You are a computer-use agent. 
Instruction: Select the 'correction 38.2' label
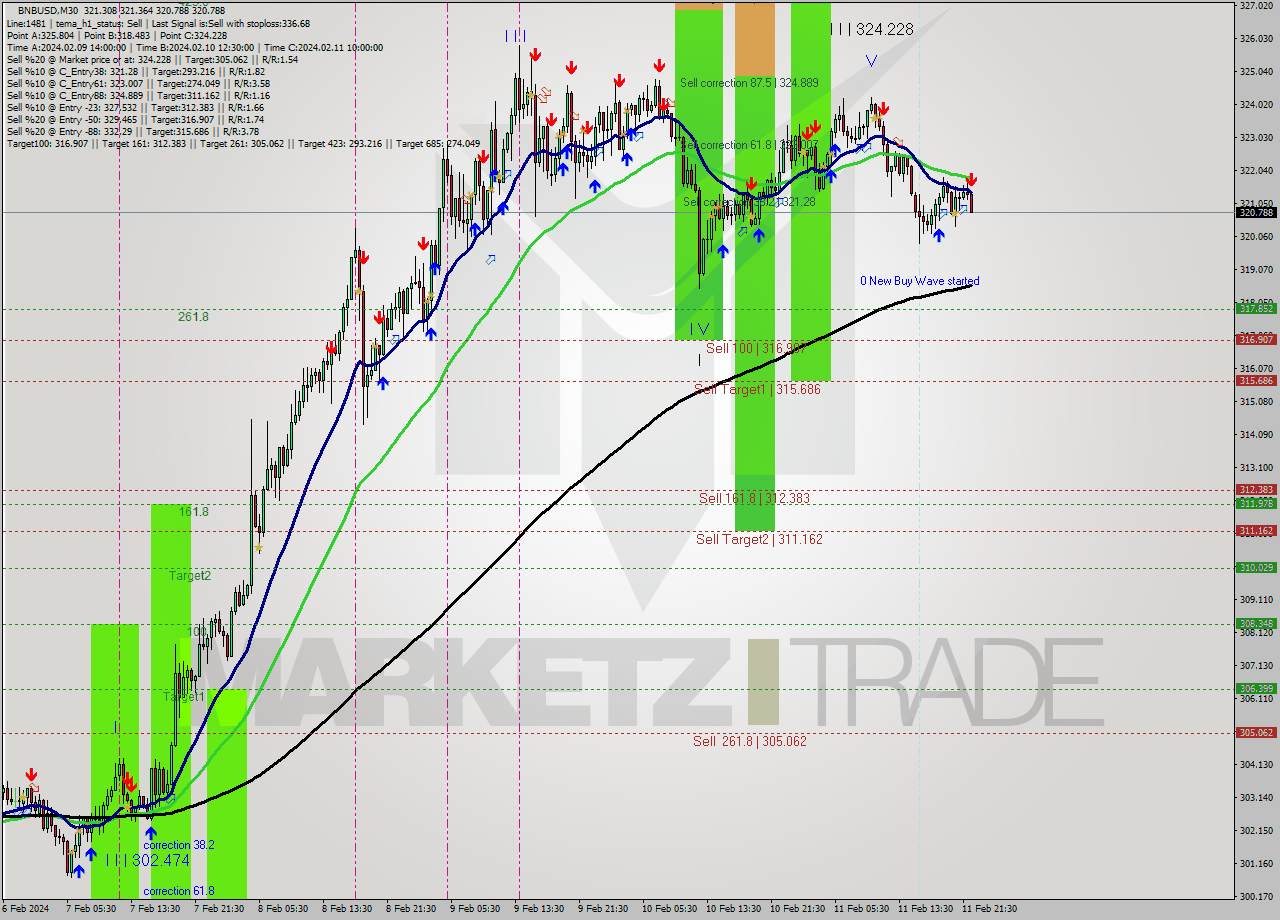178,845
